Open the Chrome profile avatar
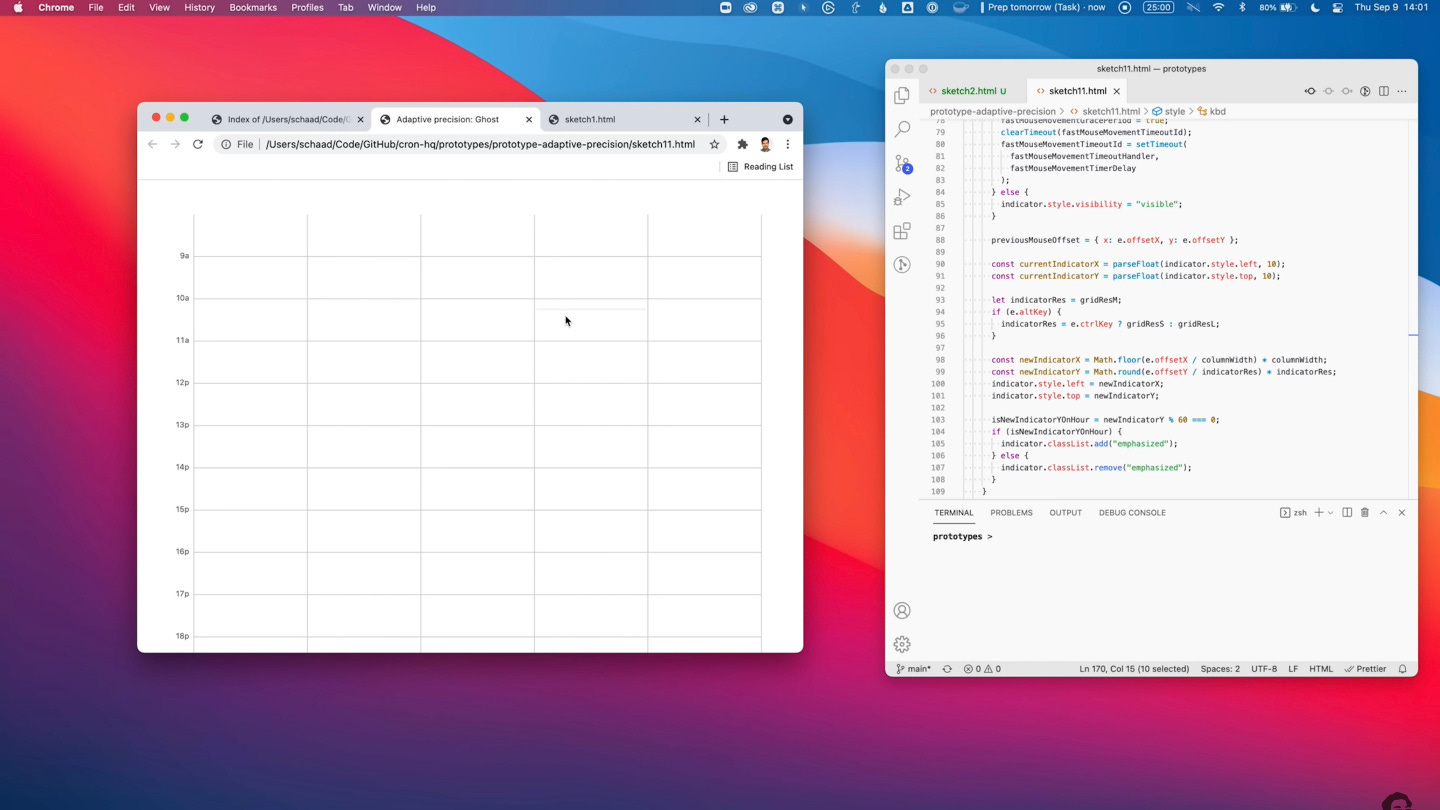The height and width of the screenshot is (810, 1440). click(x=765, y=144)
